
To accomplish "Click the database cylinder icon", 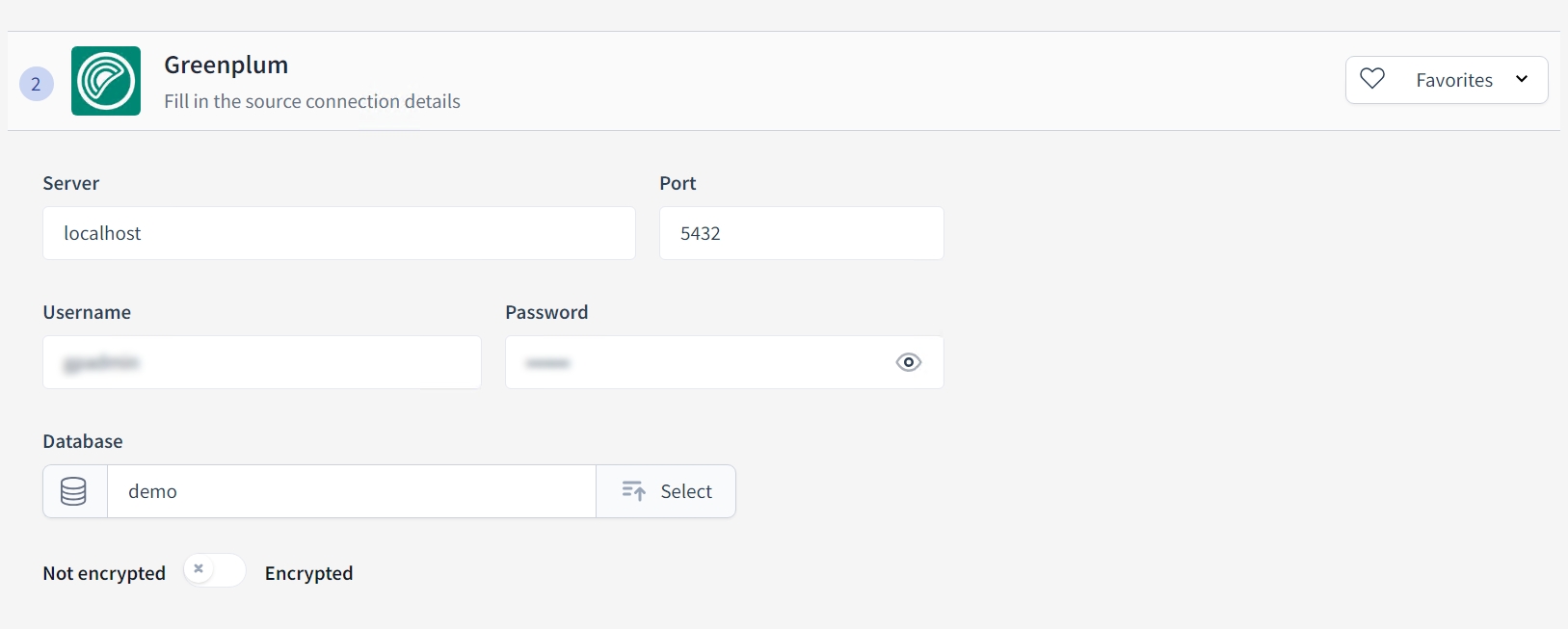I will coord(74,491).
